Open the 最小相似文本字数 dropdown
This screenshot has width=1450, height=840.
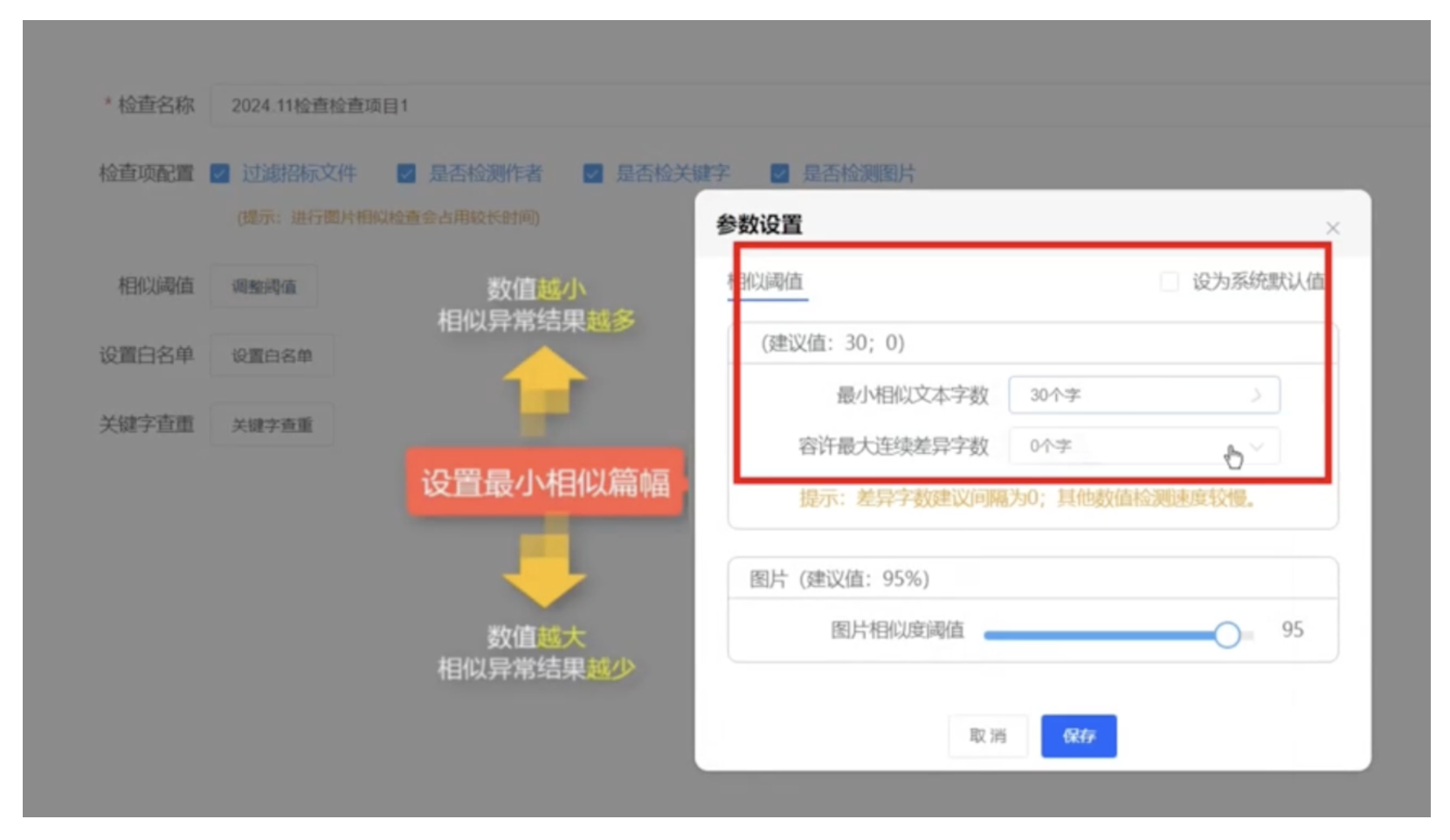point(1143,396)
